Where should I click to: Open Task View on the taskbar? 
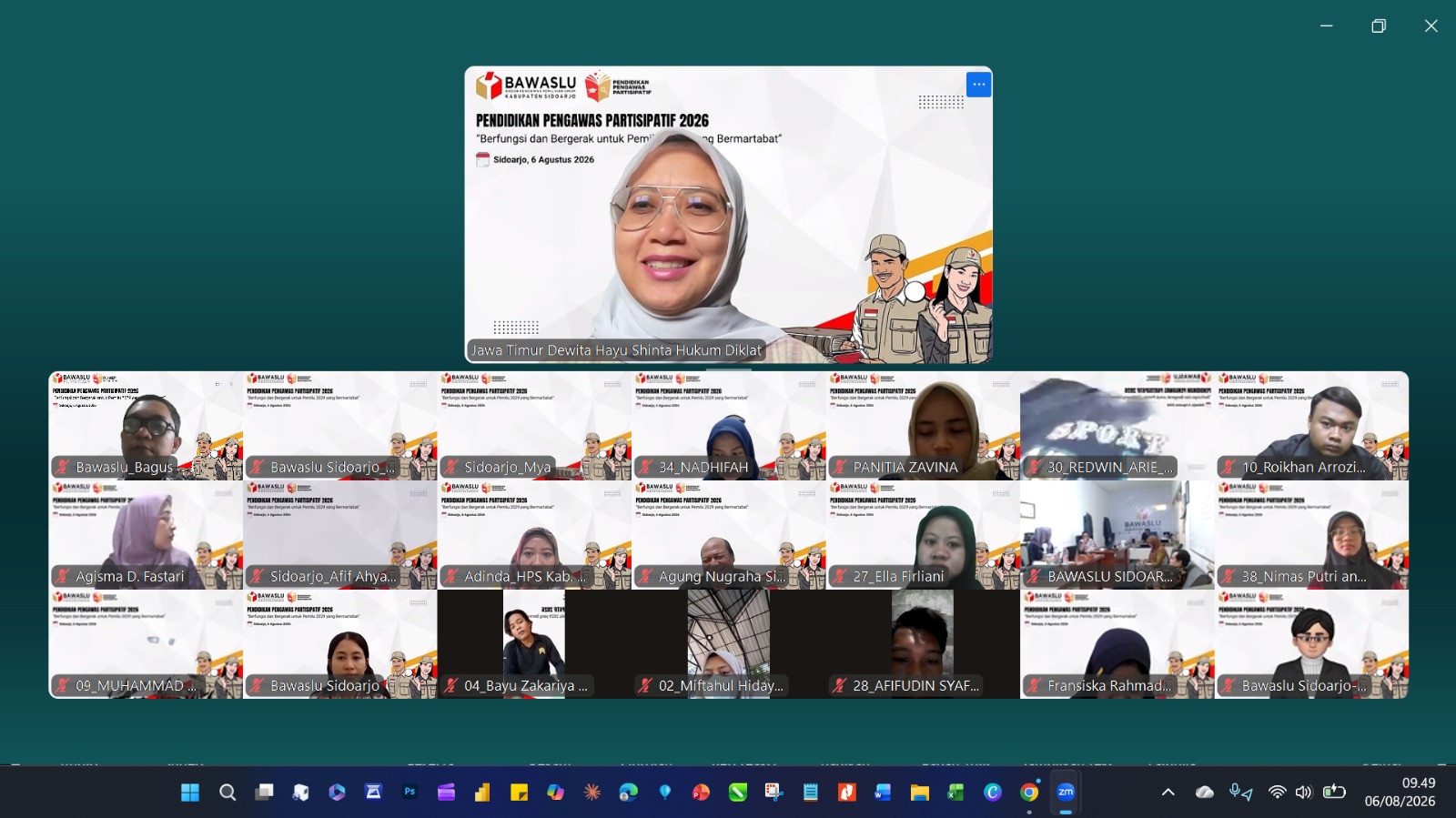264,793
